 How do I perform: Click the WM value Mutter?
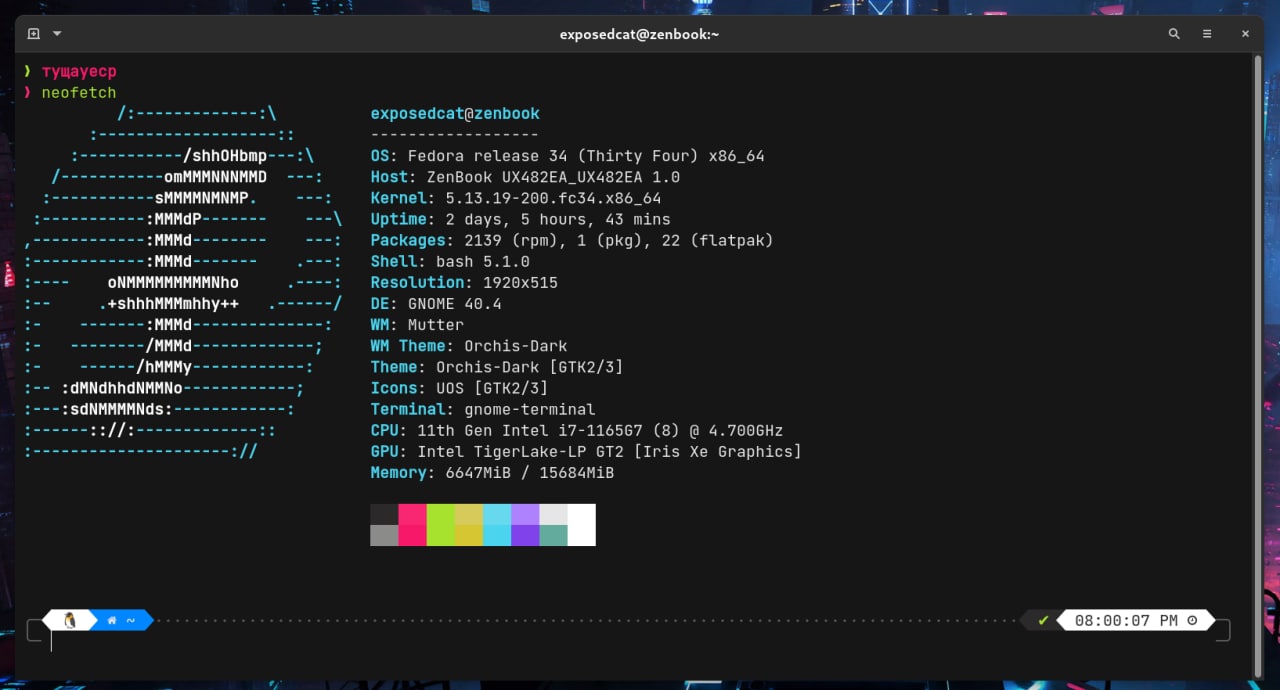(x=436, y=324)
